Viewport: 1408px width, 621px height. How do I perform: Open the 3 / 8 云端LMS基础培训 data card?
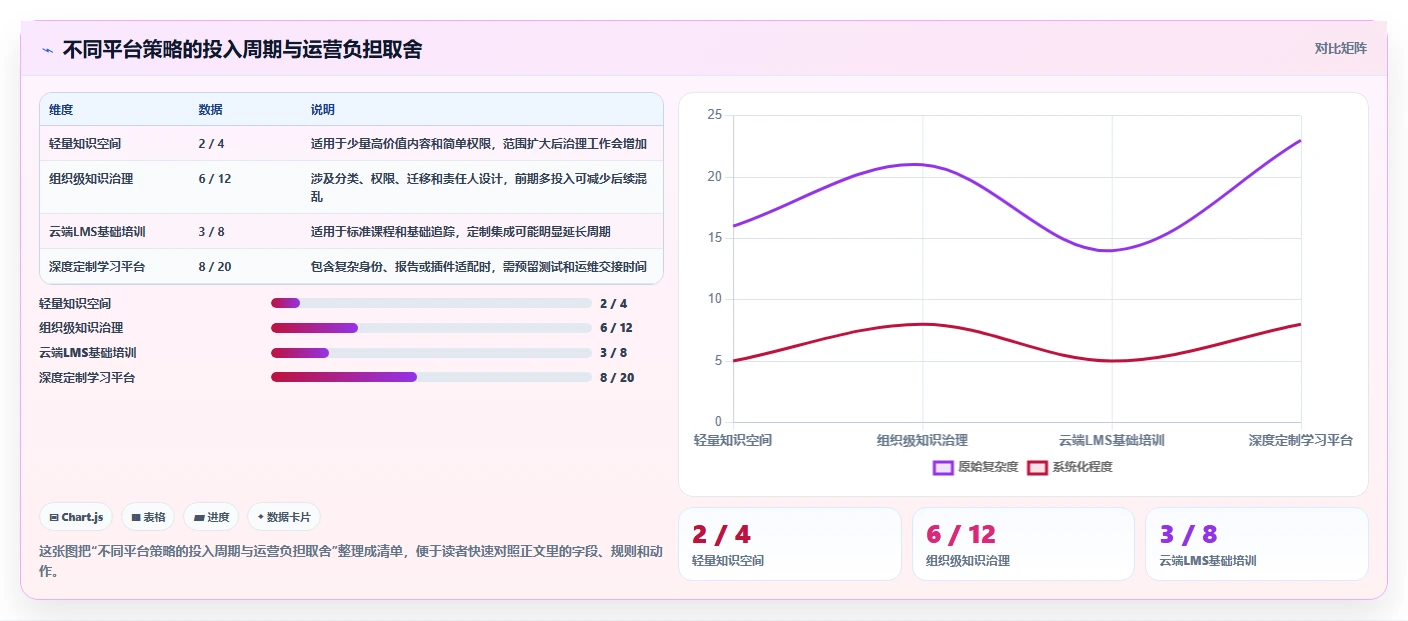[x=1257, y=544]
